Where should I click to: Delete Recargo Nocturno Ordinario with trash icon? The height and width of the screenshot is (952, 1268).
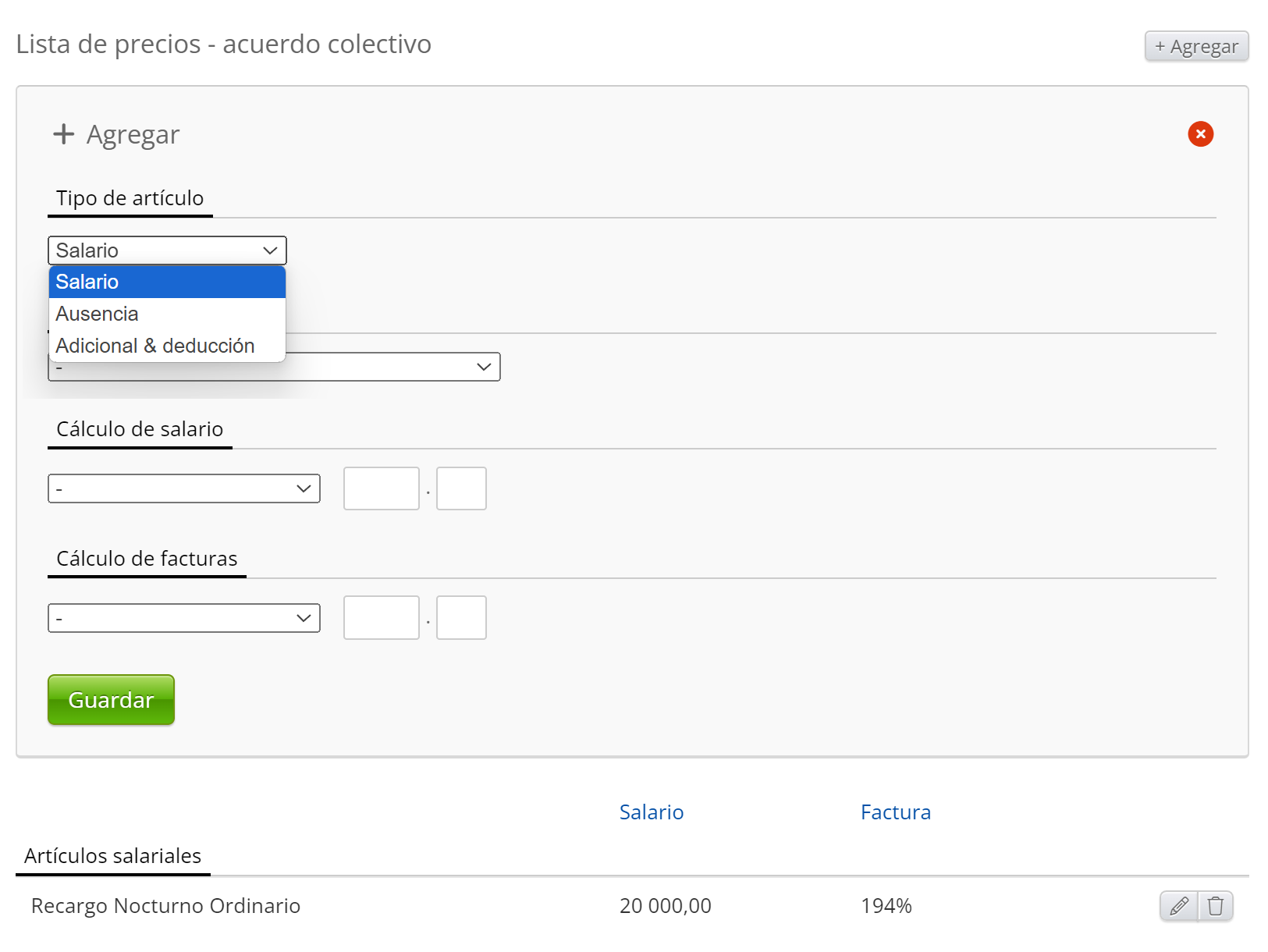point(1215,906)
